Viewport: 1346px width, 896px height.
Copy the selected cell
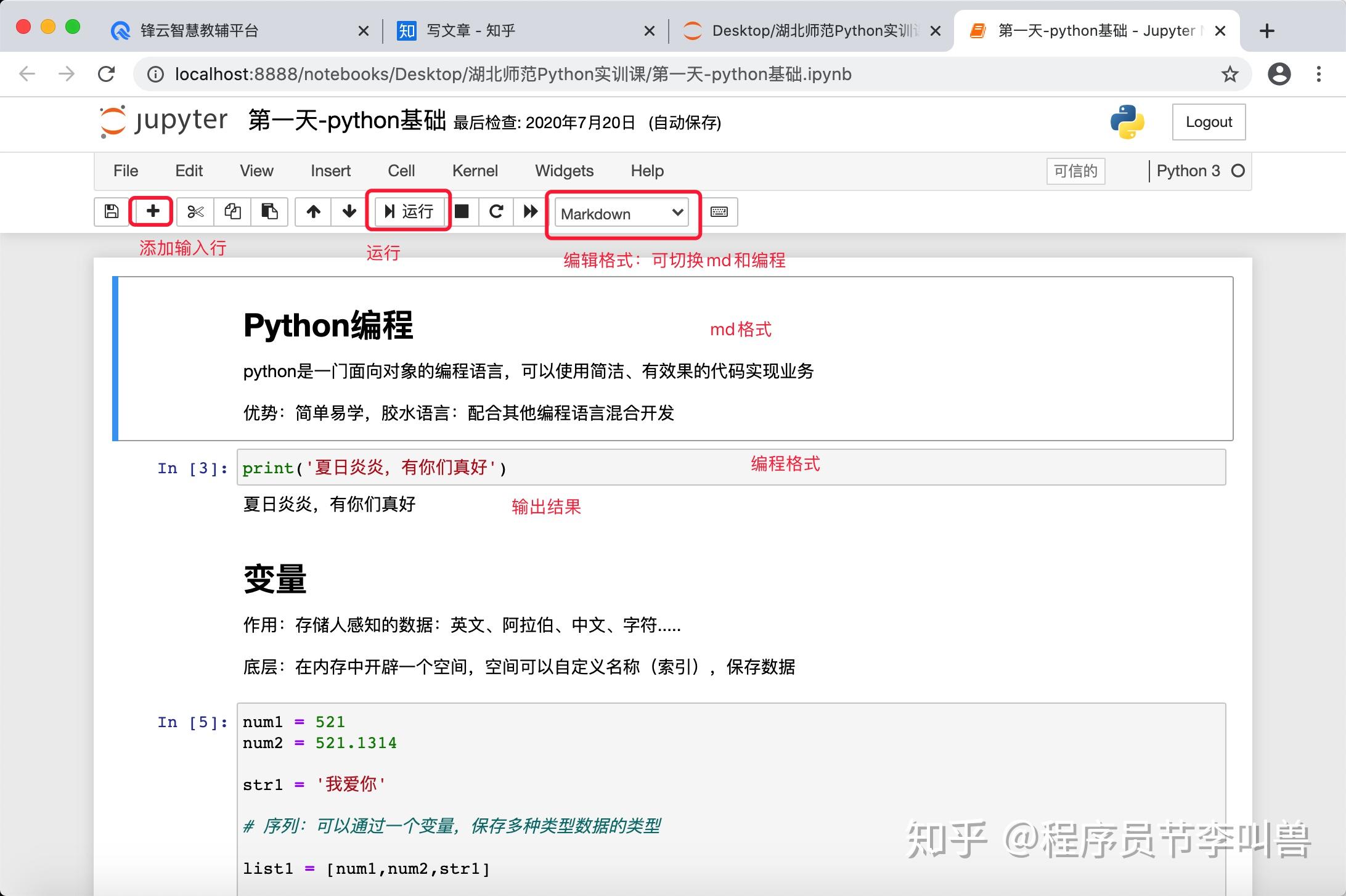(232, 211)
